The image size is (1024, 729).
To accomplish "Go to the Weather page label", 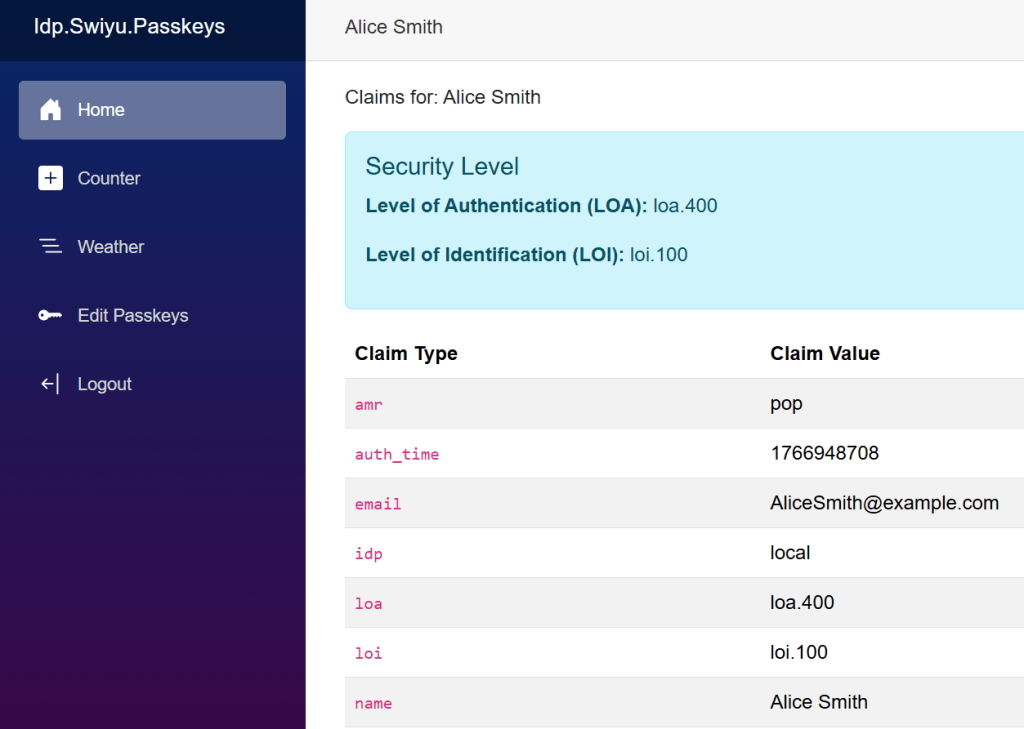I will 111,247.
